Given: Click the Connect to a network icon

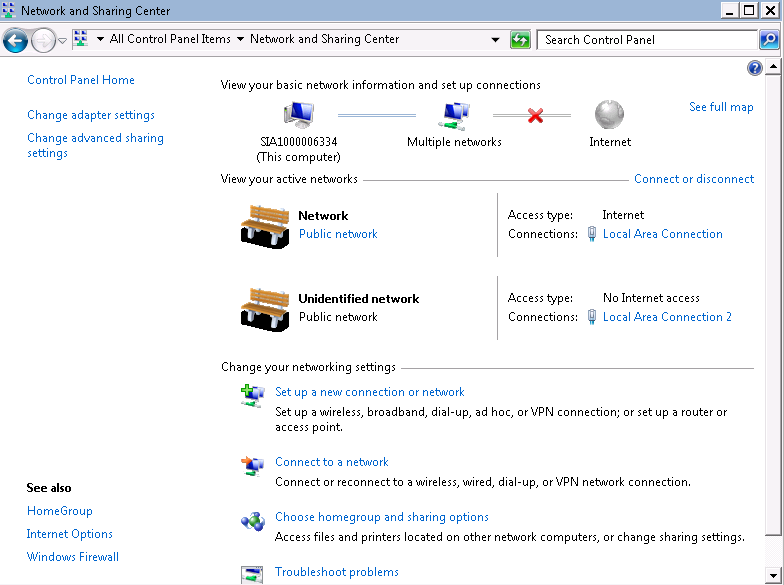Looking at the screenshot, I should [x=252, y=466].
